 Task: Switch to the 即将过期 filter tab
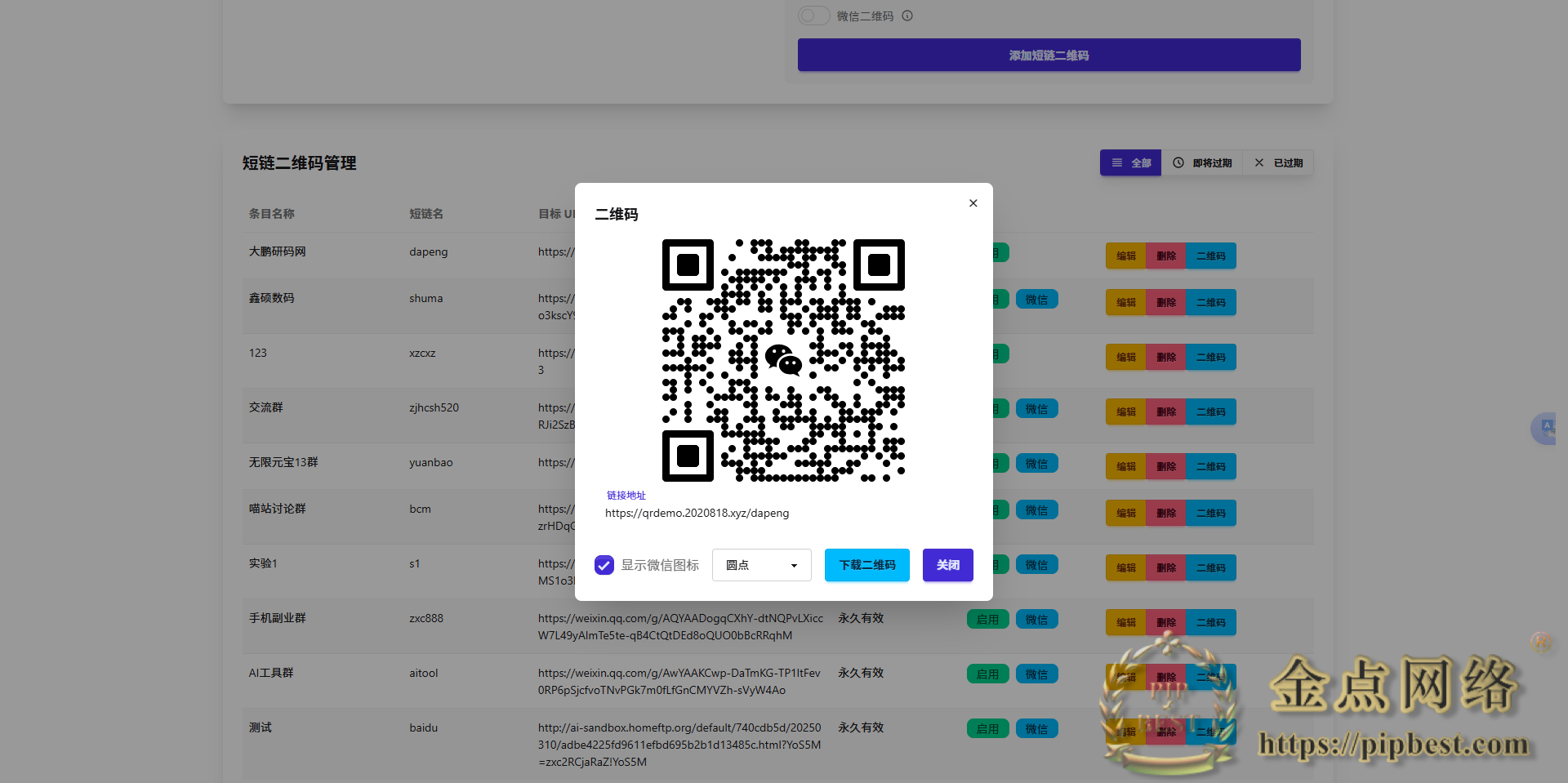click(1202, 162)
